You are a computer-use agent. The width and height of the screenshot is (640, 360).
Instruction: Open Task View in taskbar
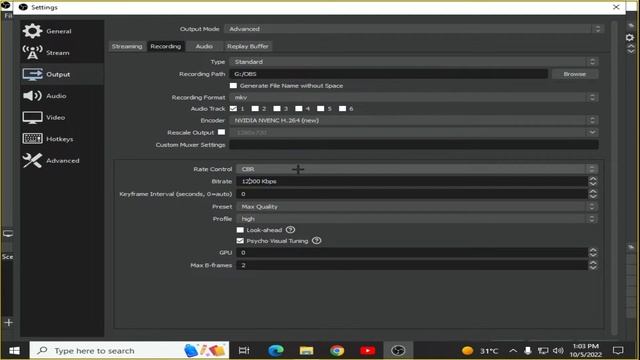(244, 351)
